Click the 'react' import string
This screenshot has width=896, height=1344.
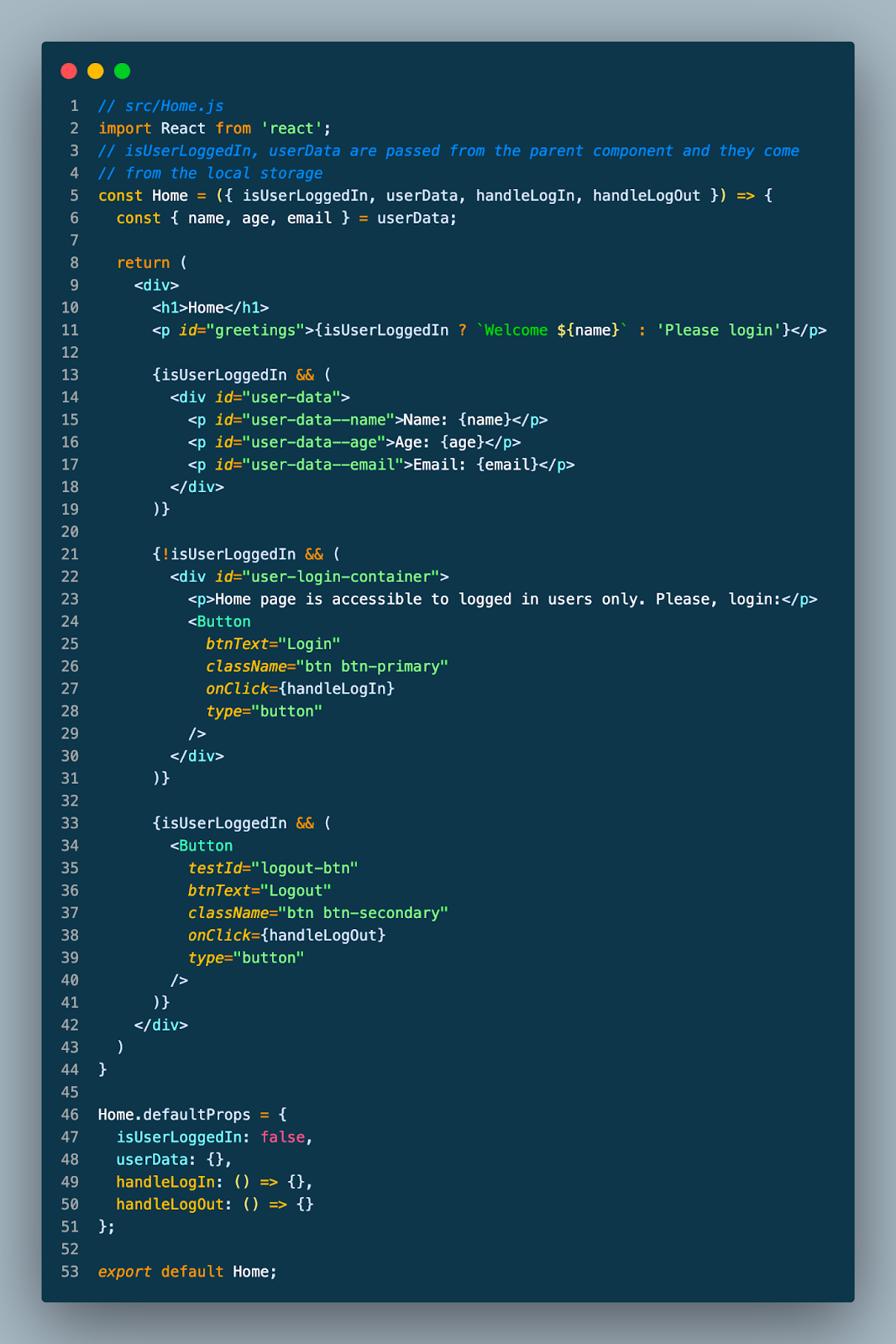tap(291, 129)
